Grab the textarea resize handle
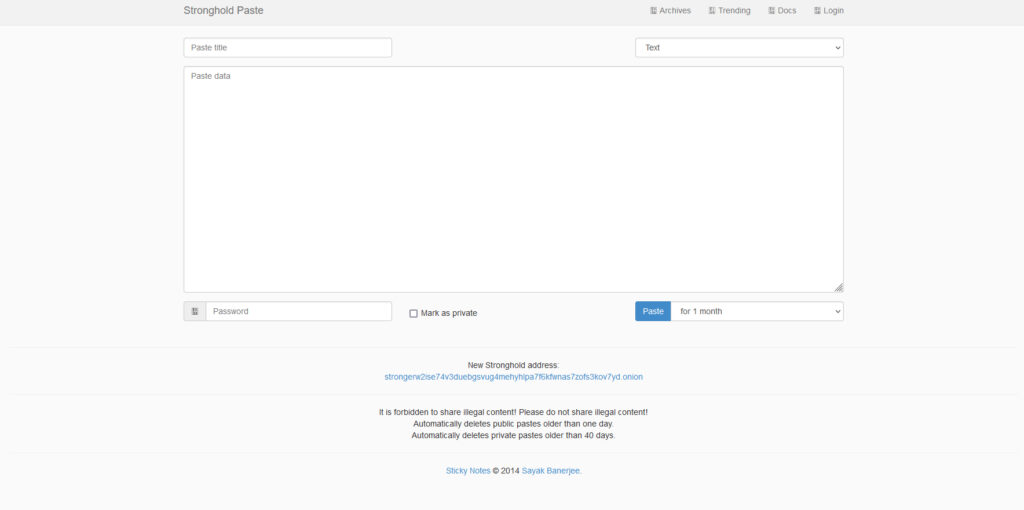 [839, 287]
